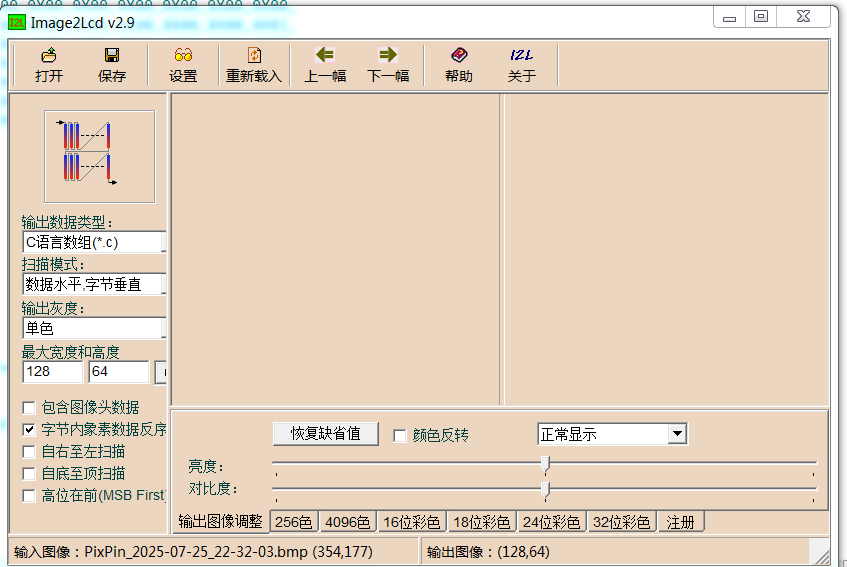
Task: Open the 注册 (Register) tab
Action: tap(681, 522)
